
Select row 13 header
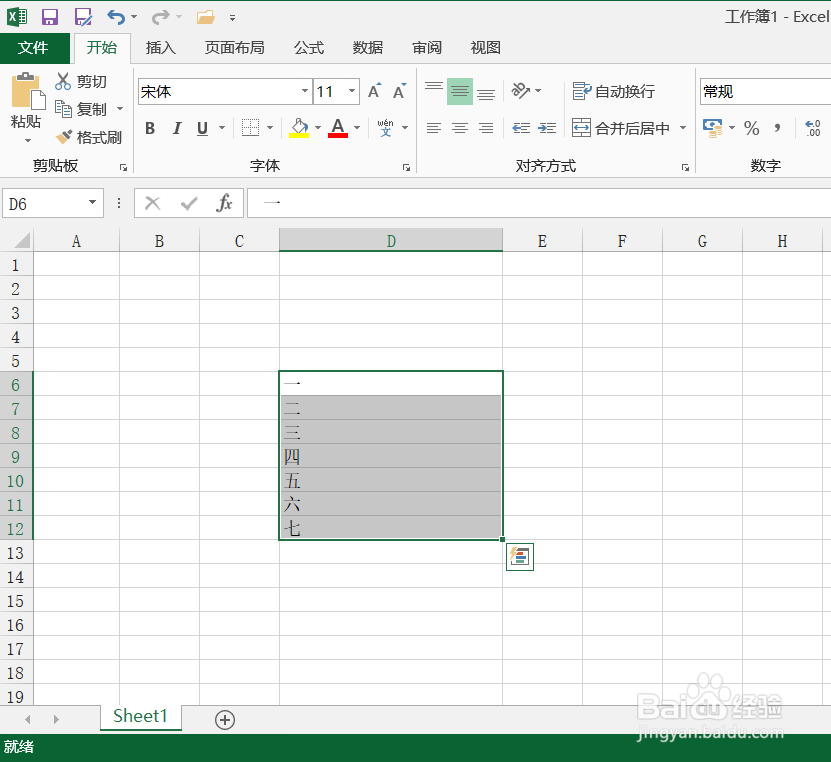15,553
